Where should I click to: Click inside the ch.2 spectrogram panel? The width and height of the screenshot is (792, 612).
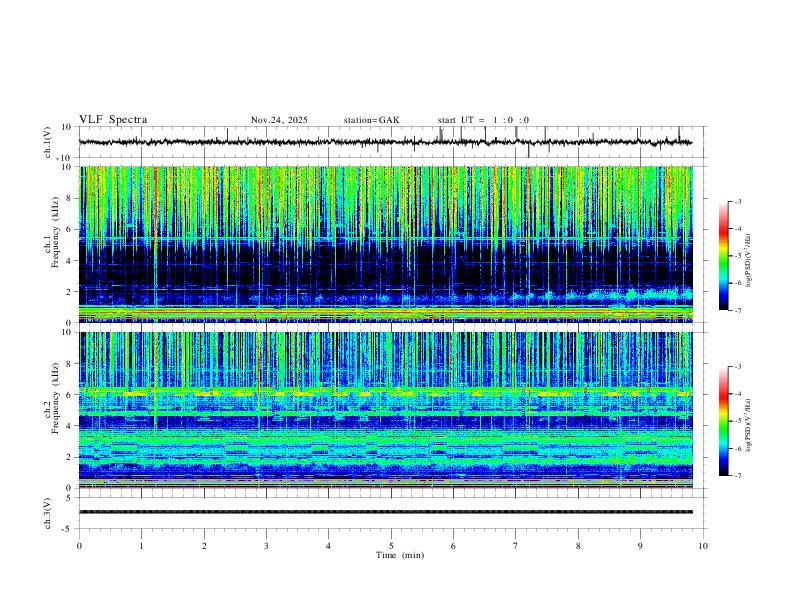pos(385,410)
